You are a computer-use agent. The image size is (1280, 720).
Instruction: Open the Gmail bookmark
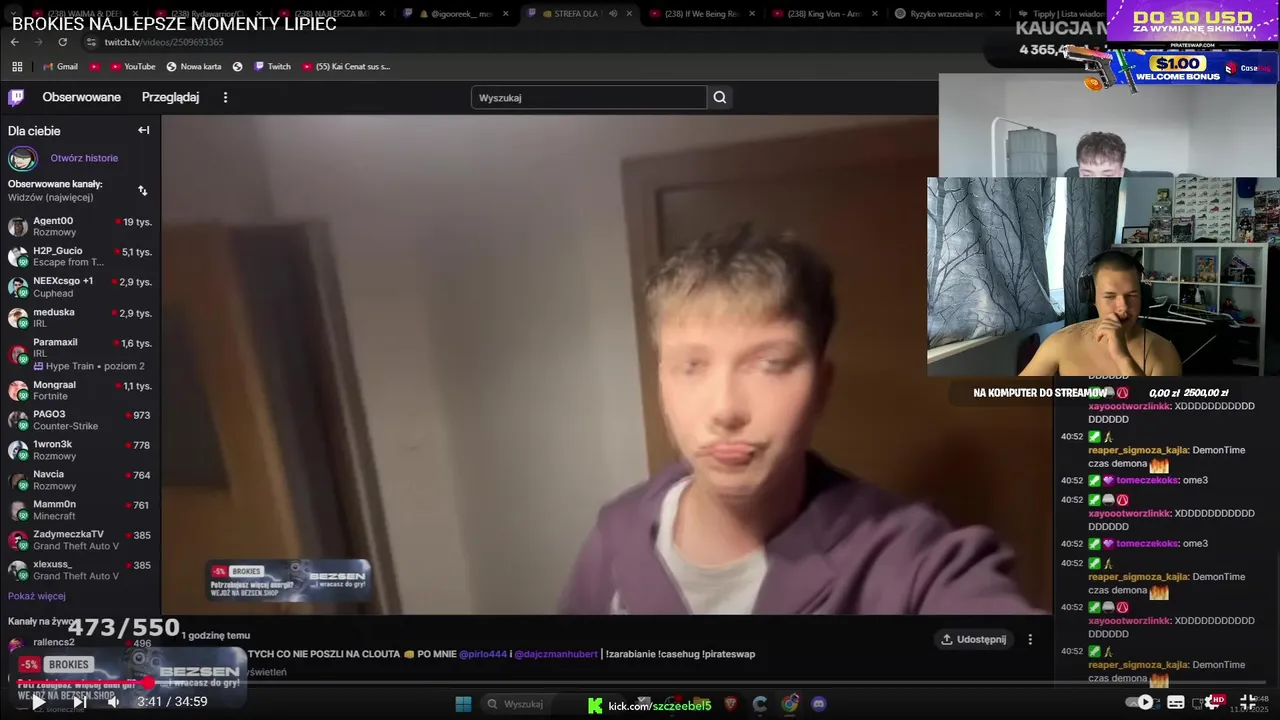coord(60,67)
